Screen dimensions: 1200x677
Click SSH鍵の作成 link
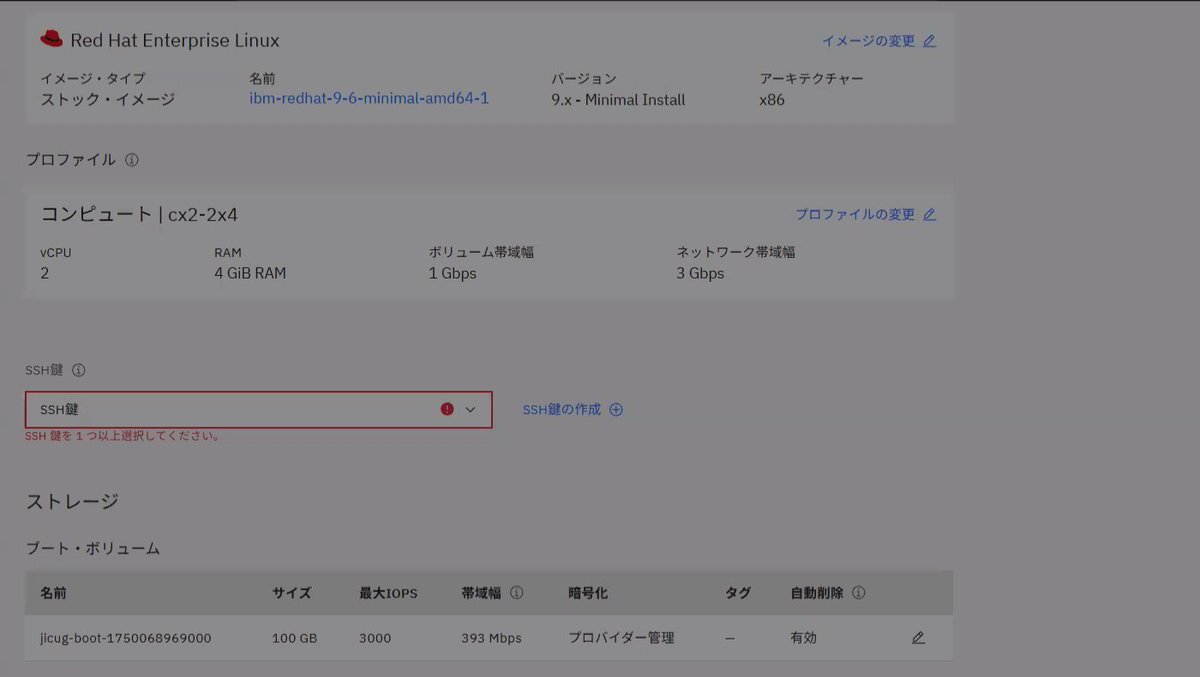(562, 409)
